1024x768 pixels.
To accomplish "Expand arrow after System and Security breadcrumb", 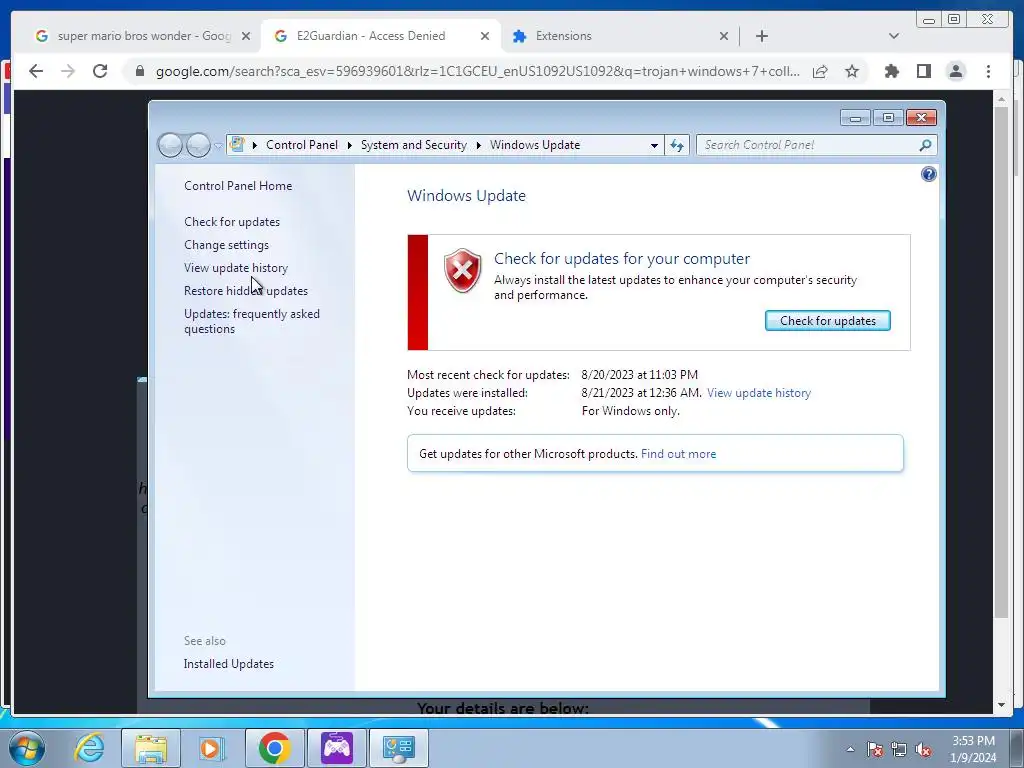I will [478, 145].
